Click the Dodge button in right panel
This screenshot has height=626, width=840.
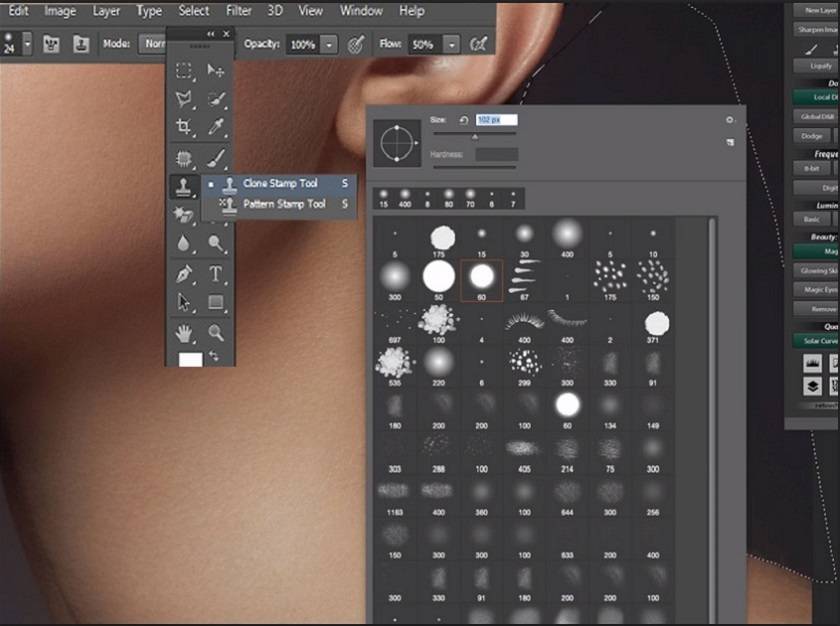(812, 136)
